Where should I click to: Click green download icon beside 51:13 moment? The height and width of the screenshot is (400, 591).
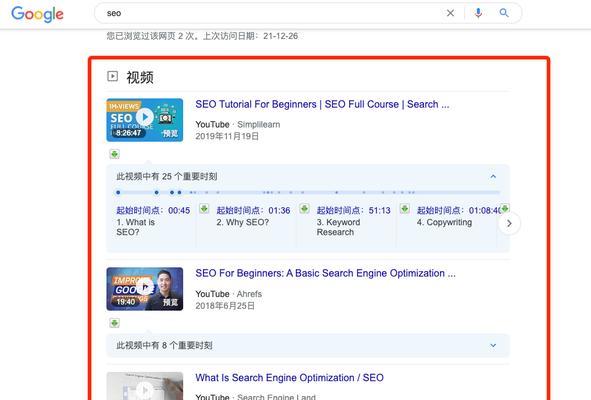404,208
